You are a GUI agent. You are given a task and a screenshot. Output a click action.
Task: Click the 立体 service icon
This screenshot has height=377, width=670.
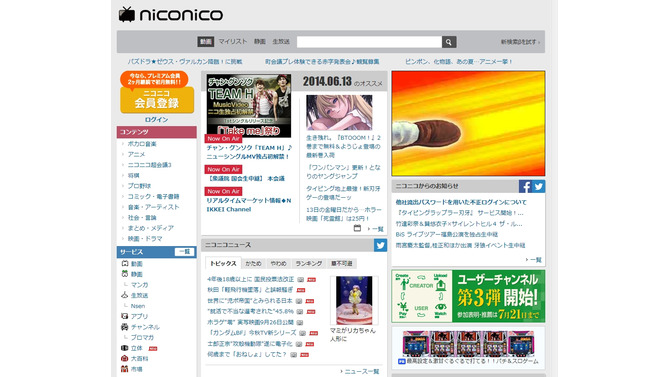pos(124,348)
